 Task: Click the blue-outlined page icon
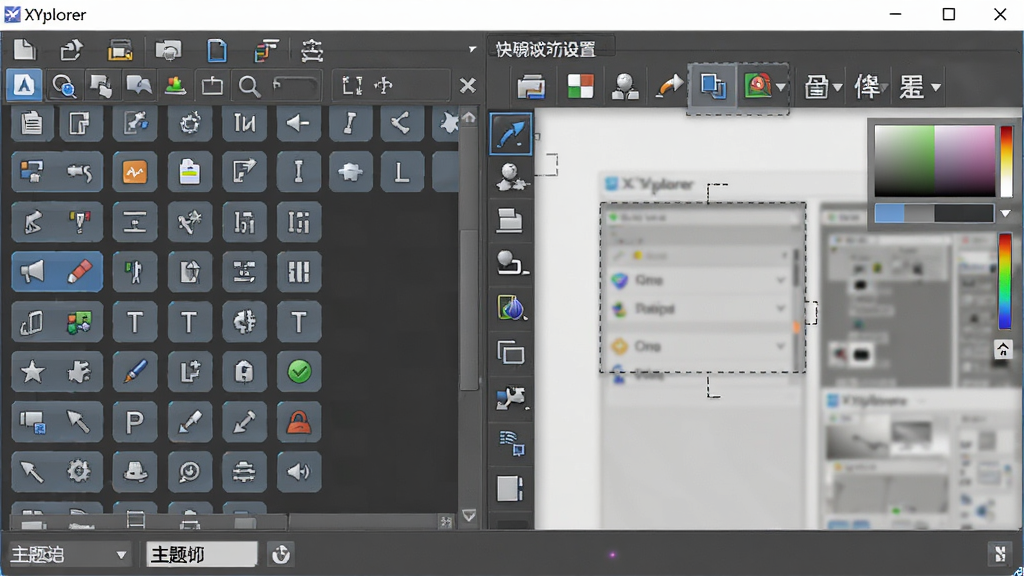click(x=217, y=50)
